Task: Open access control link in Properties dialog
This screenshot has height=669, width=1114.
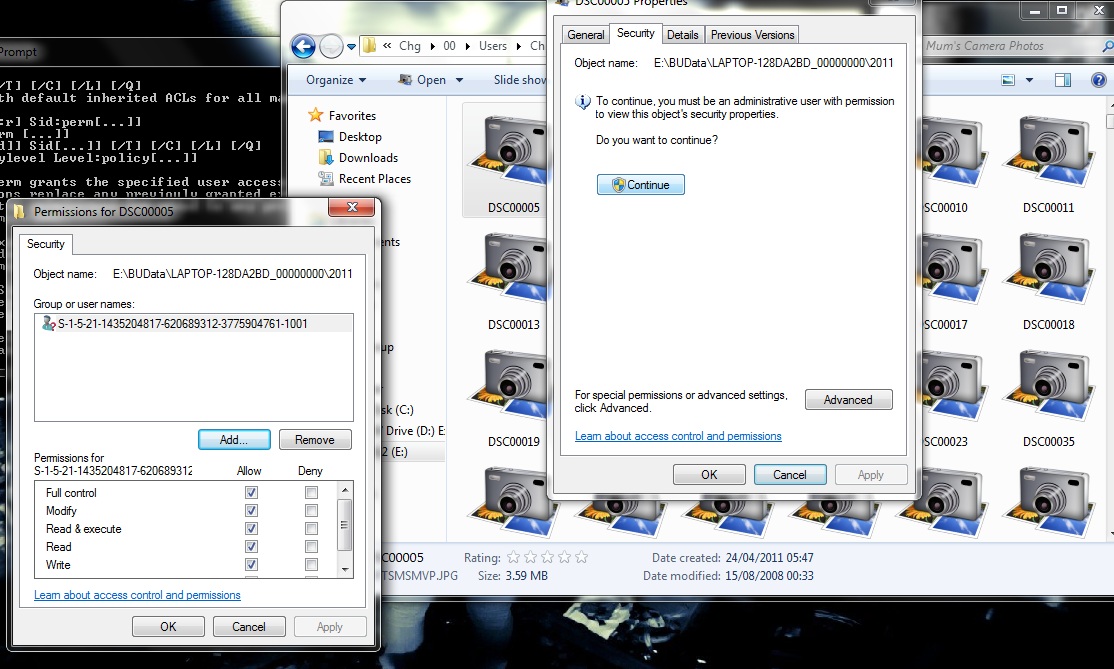Action: (x=678, y=436)
